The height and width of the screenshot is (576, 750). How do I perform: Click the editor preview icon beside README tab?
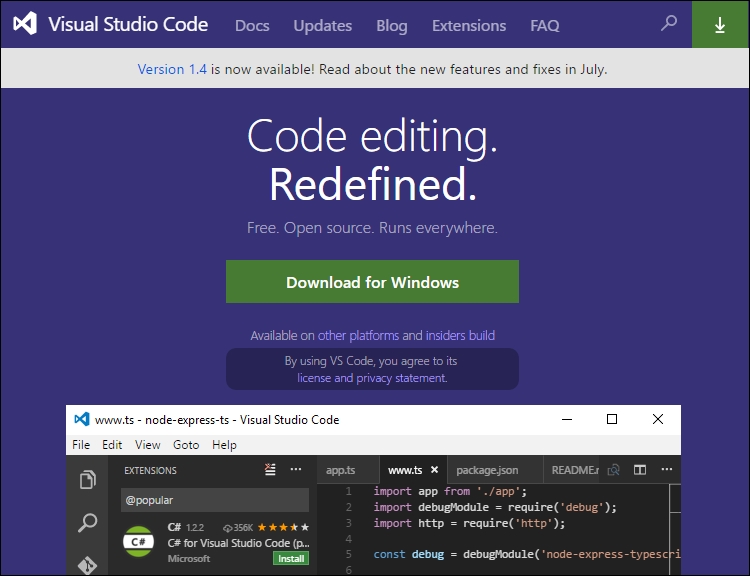click(613, 470)
